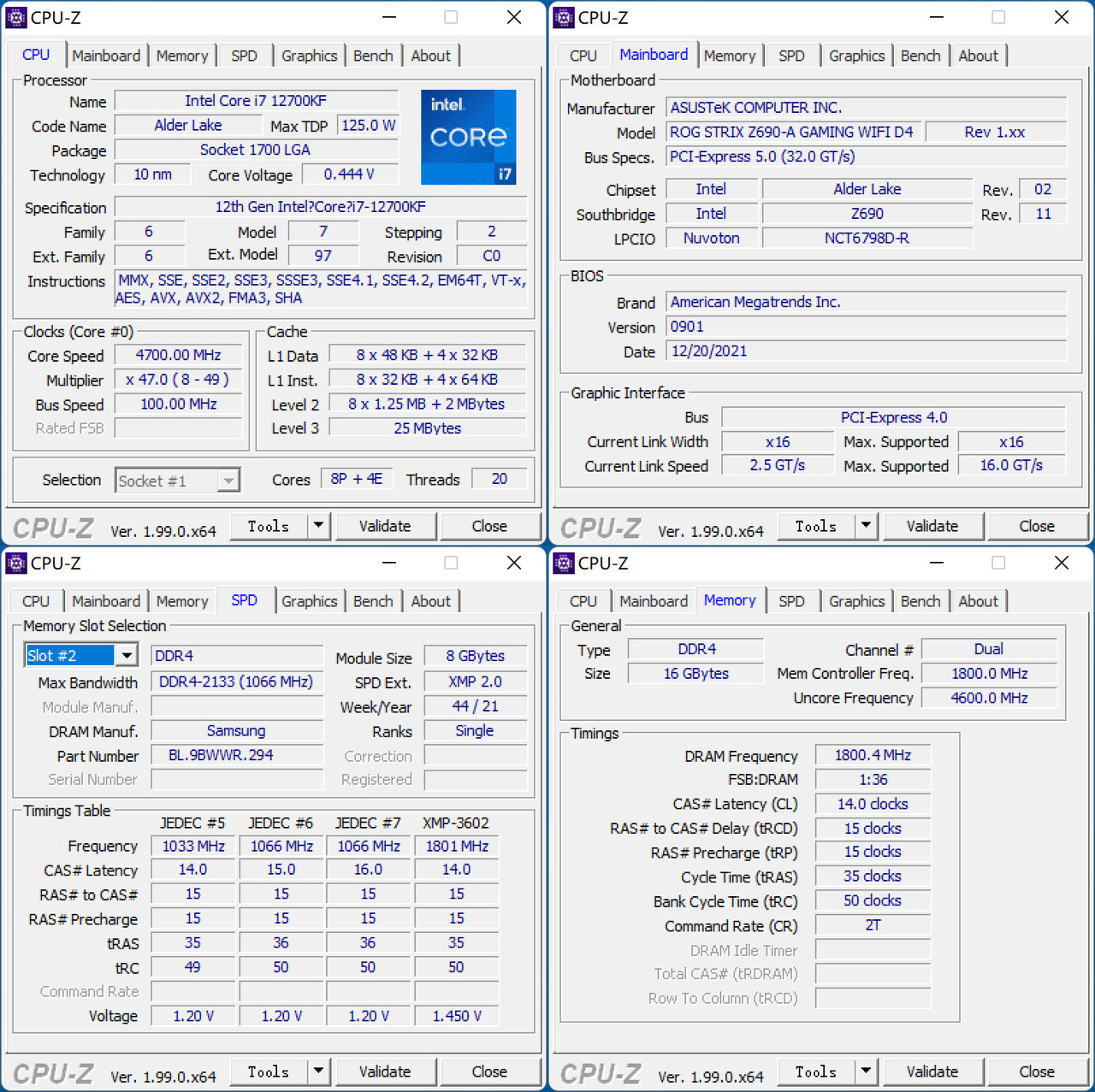Switch to Bench tab in the SPD slot window
The width and height of the screenshot is (1095, 1092).
tap(373, 601)
